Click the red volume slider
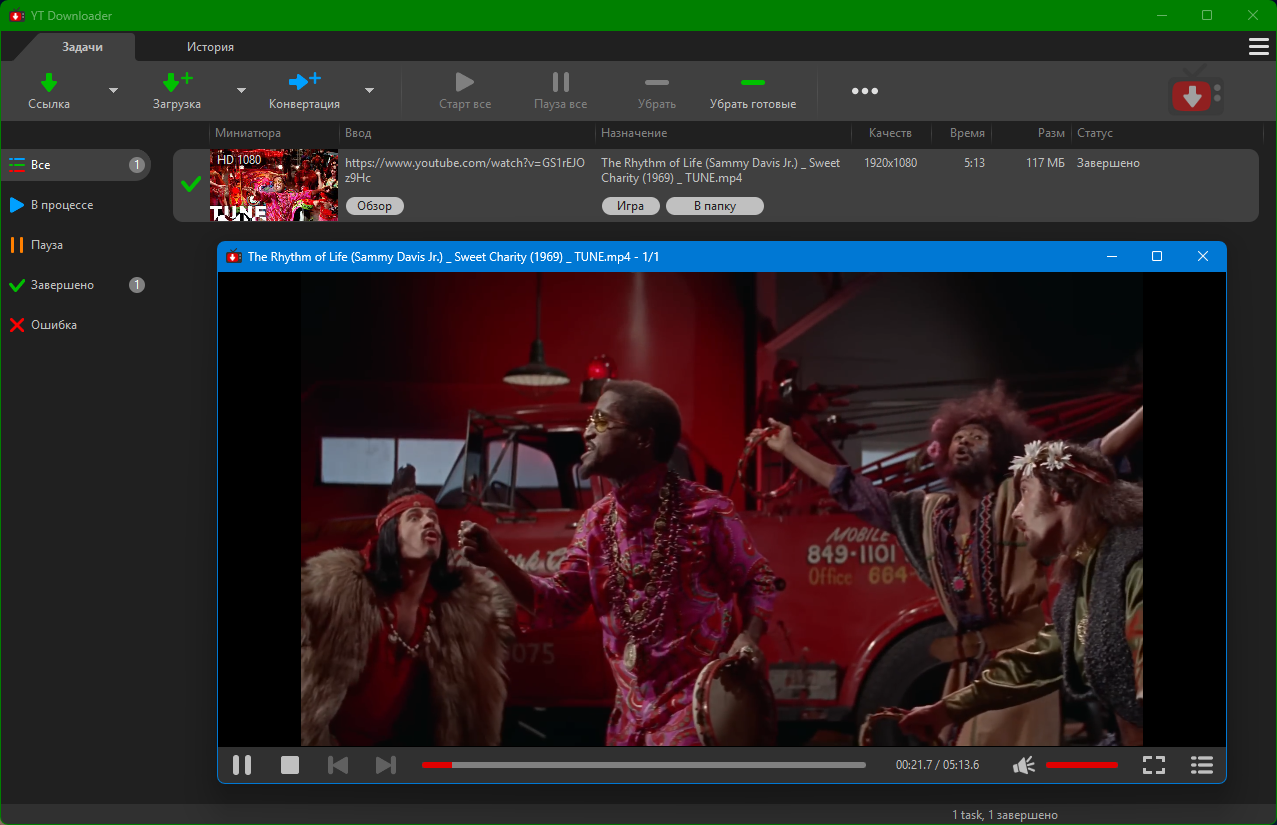 1081,765
